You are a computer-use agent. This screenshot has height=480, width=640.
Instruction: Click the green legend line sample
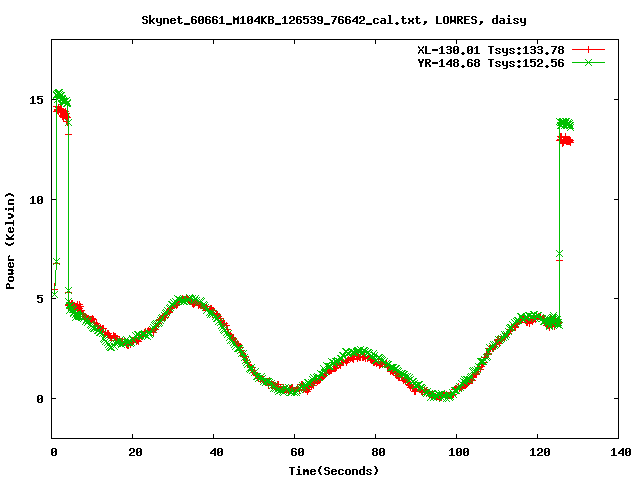588,62
